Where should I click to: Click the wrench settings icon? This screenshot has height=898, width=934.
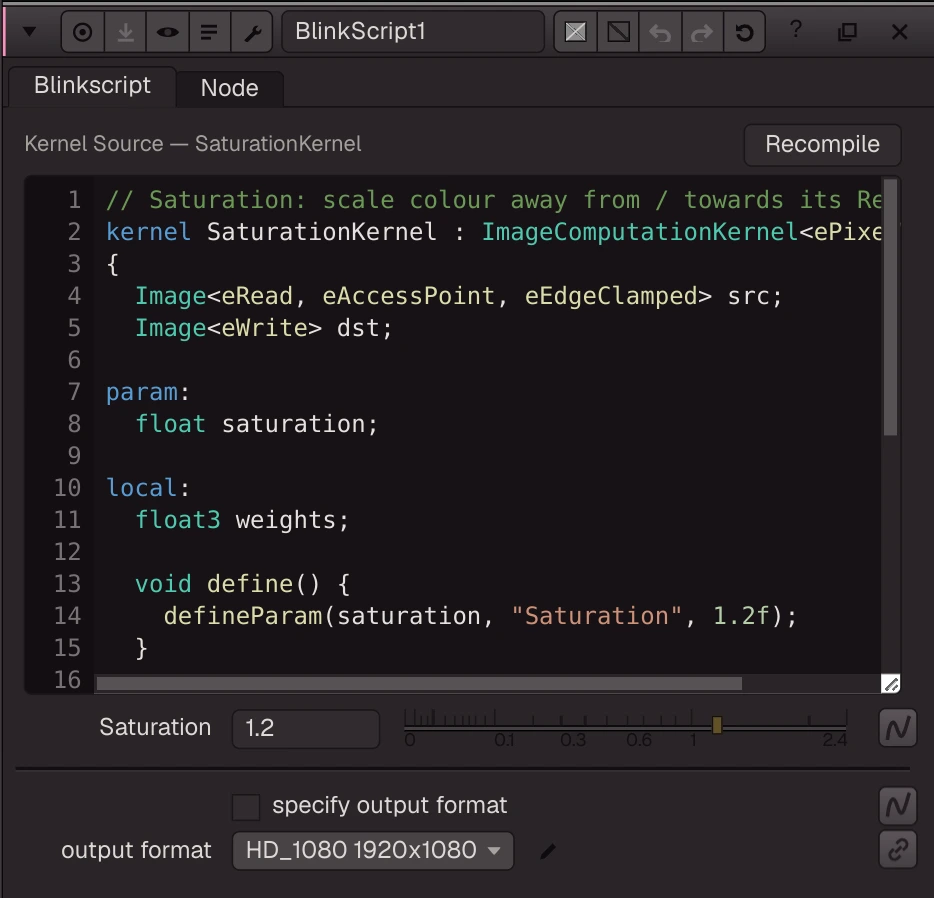252,32
